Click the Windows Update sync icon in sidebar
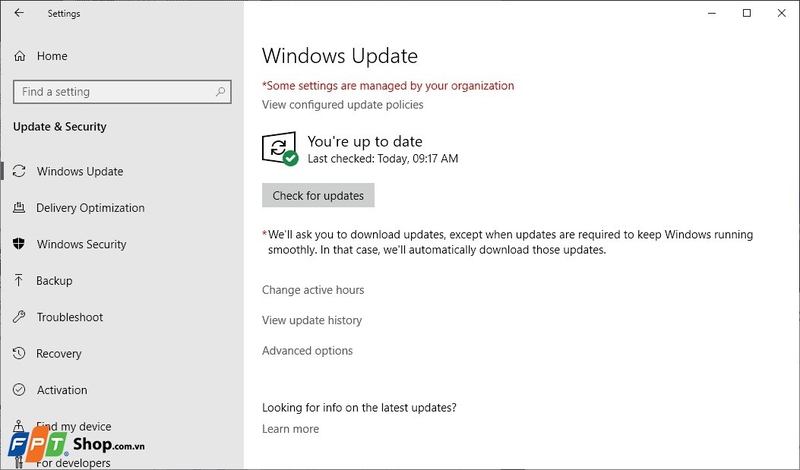This screenshot has width=800, height=470. click(x=19, y=171)
